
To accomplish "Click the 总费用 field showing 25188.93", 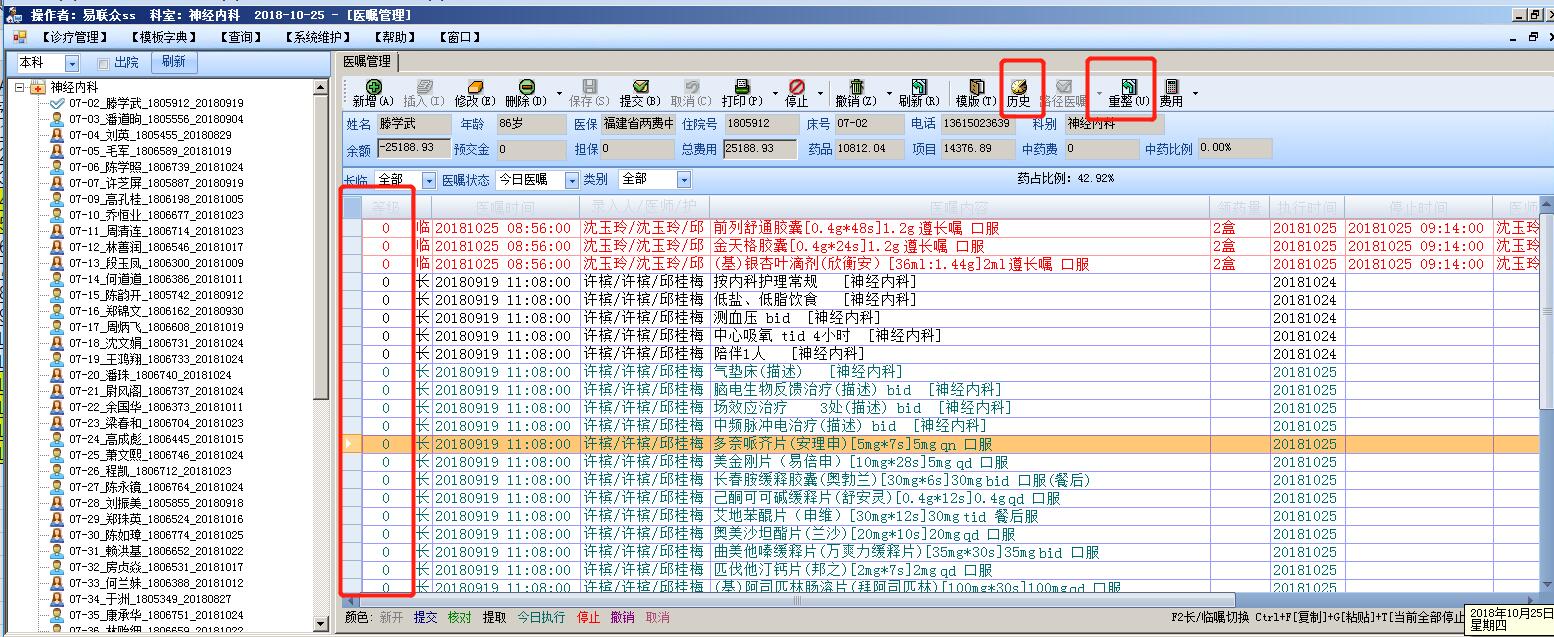I will [759, 149].
